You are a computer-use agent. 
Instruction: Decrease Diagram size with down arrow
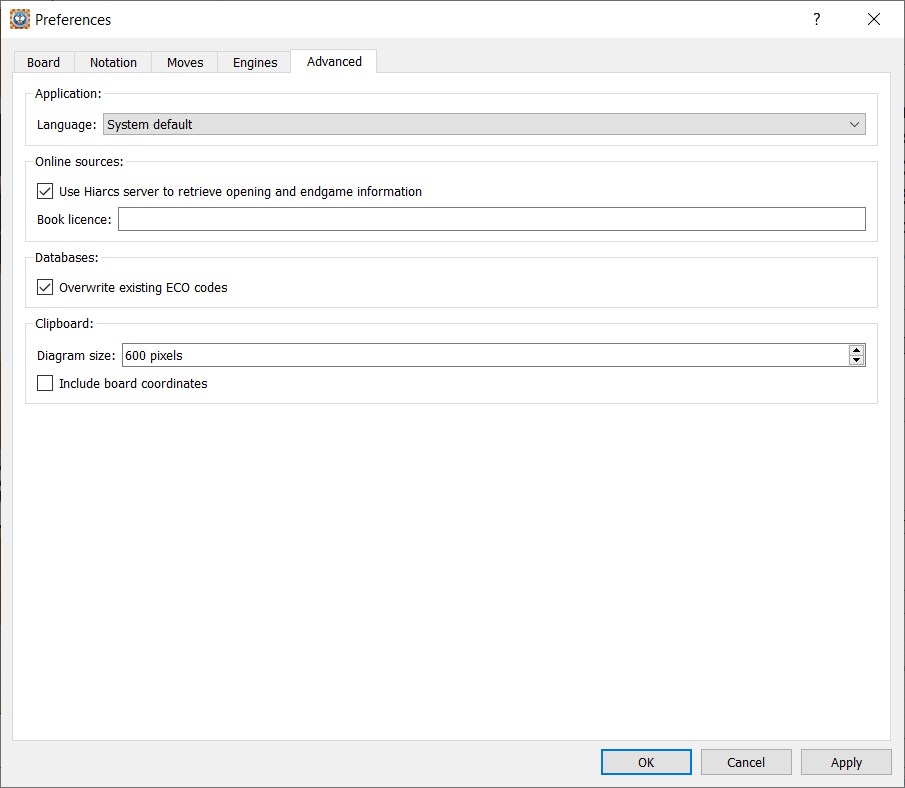(856, 360)
